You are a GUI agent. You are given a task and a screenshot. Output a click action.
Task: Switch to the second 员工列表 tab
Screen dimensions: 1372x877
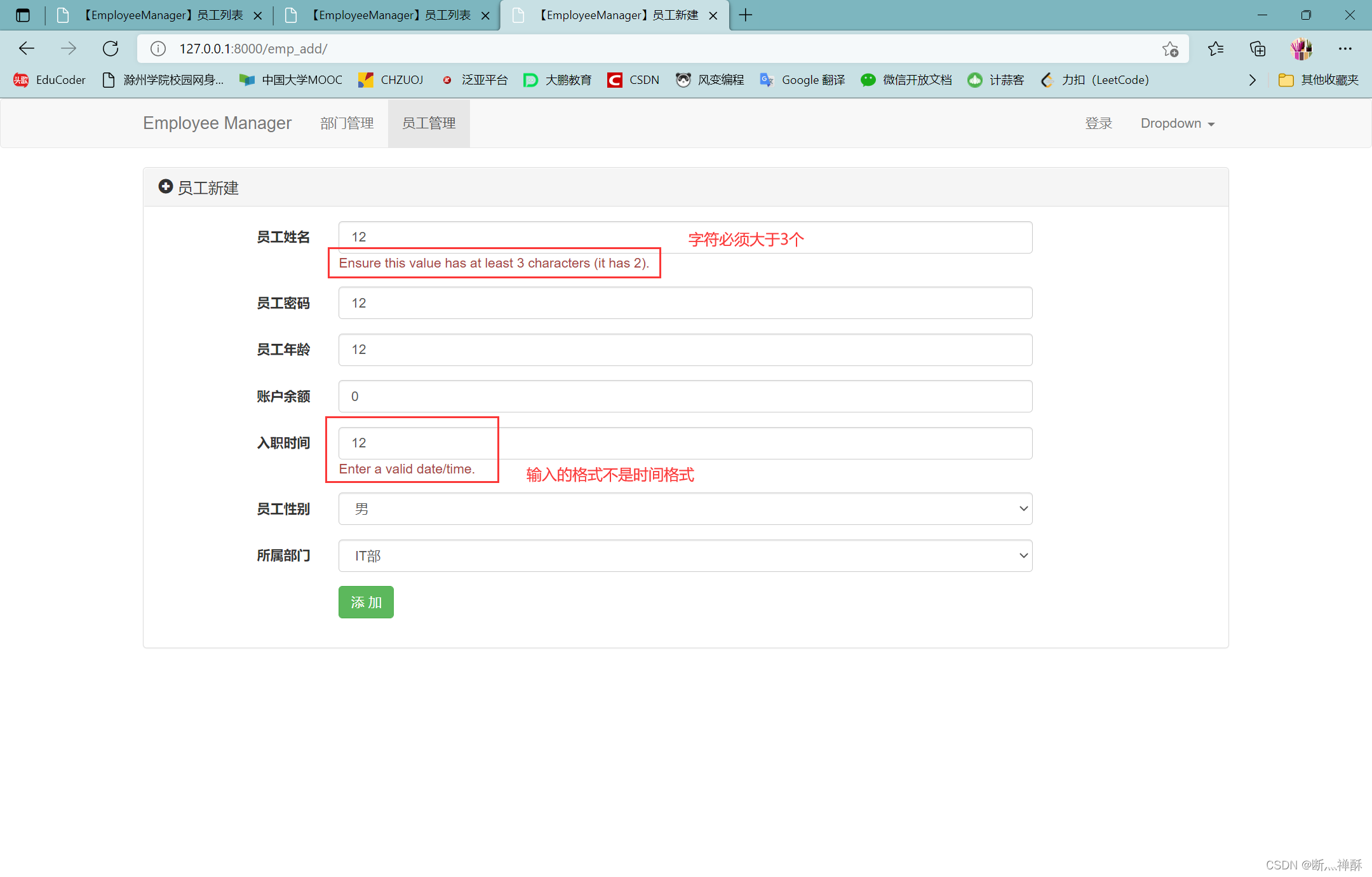tap(387, 15)
